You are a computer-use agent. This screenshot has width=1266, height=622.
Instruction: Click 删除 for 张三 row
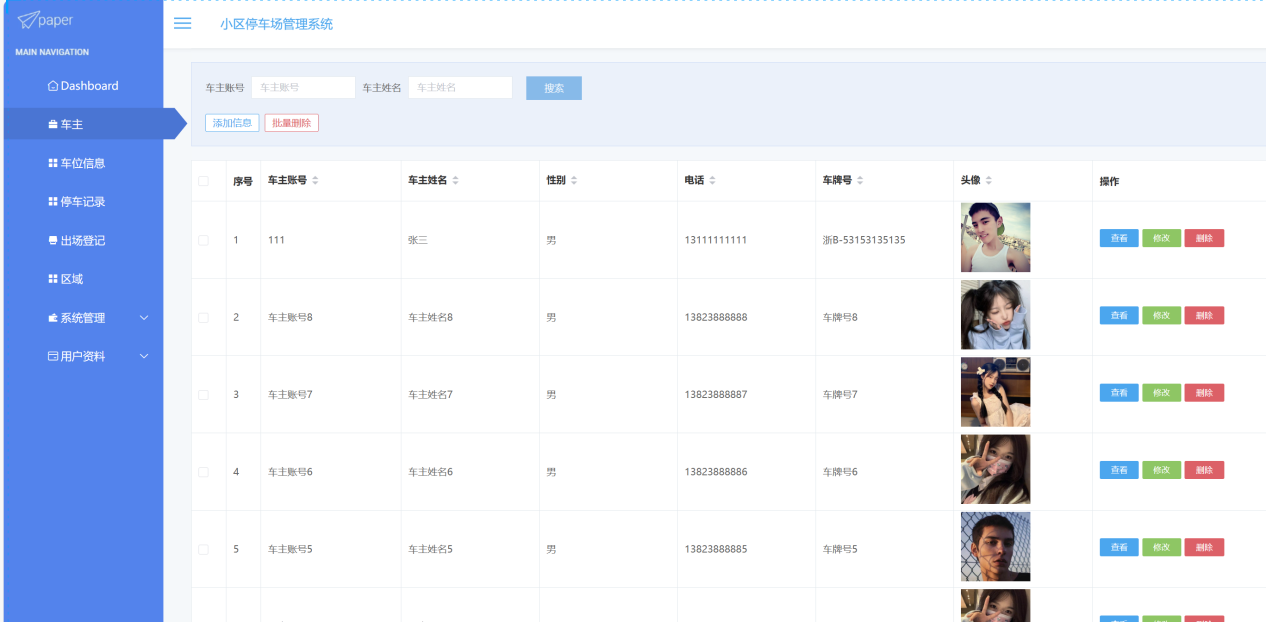coord(1204,238)
